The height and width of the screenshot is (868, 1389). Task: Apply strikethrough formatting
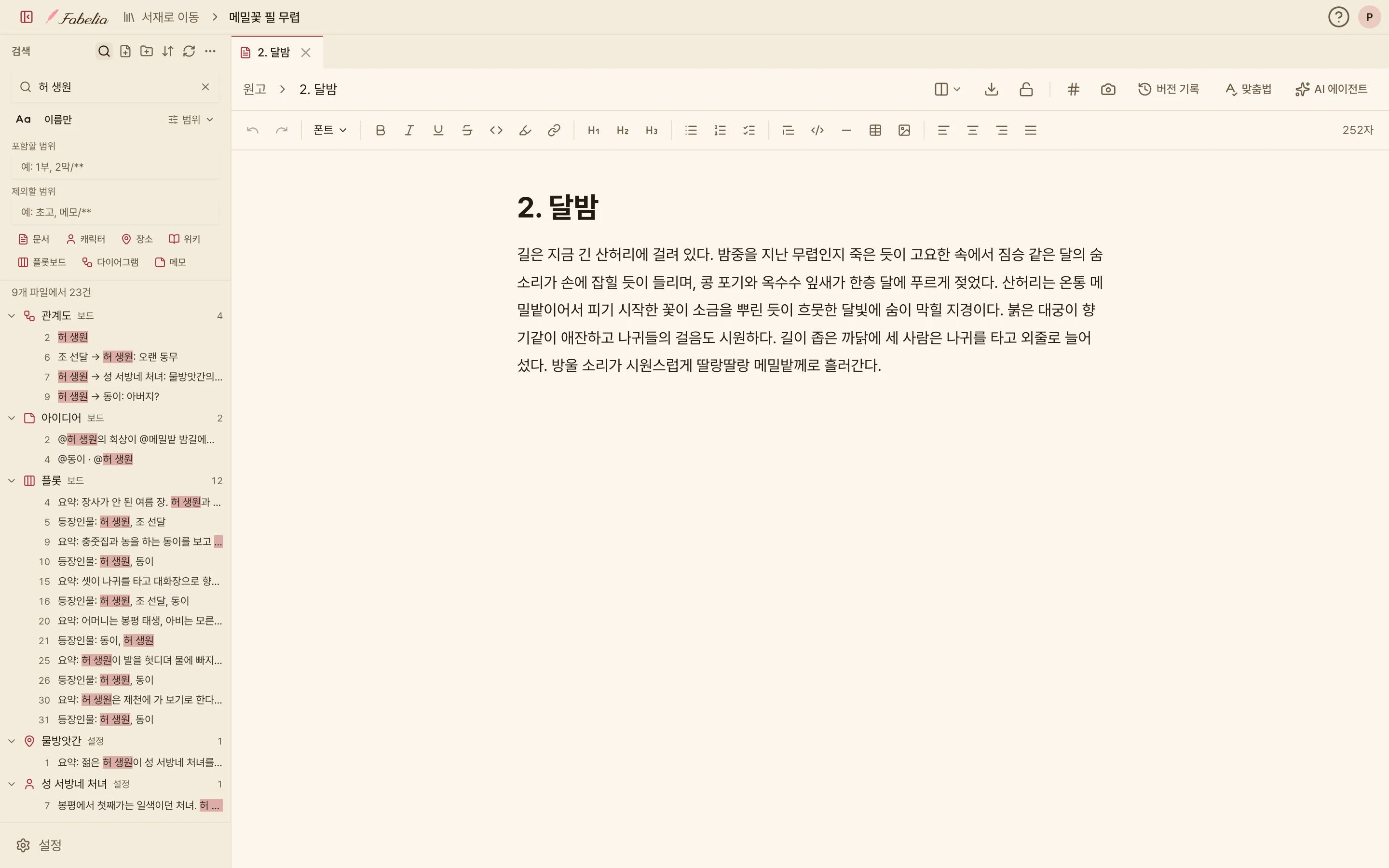(x=467, y=130)
